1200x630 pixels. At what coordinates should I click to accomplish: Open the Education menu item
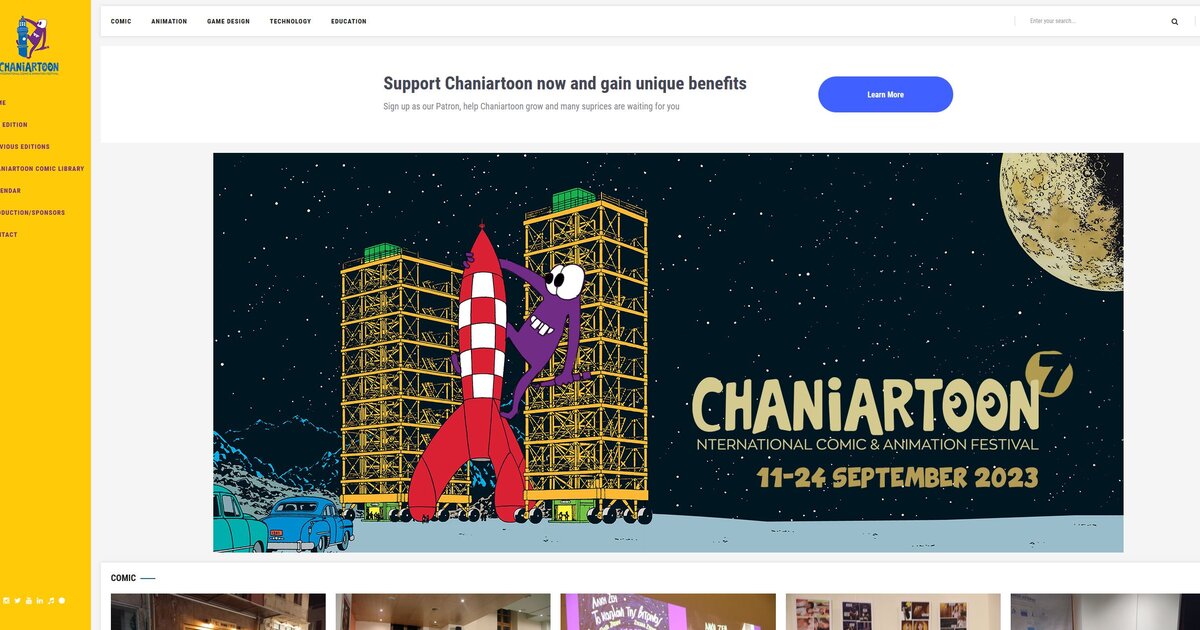tap(349, 21)
